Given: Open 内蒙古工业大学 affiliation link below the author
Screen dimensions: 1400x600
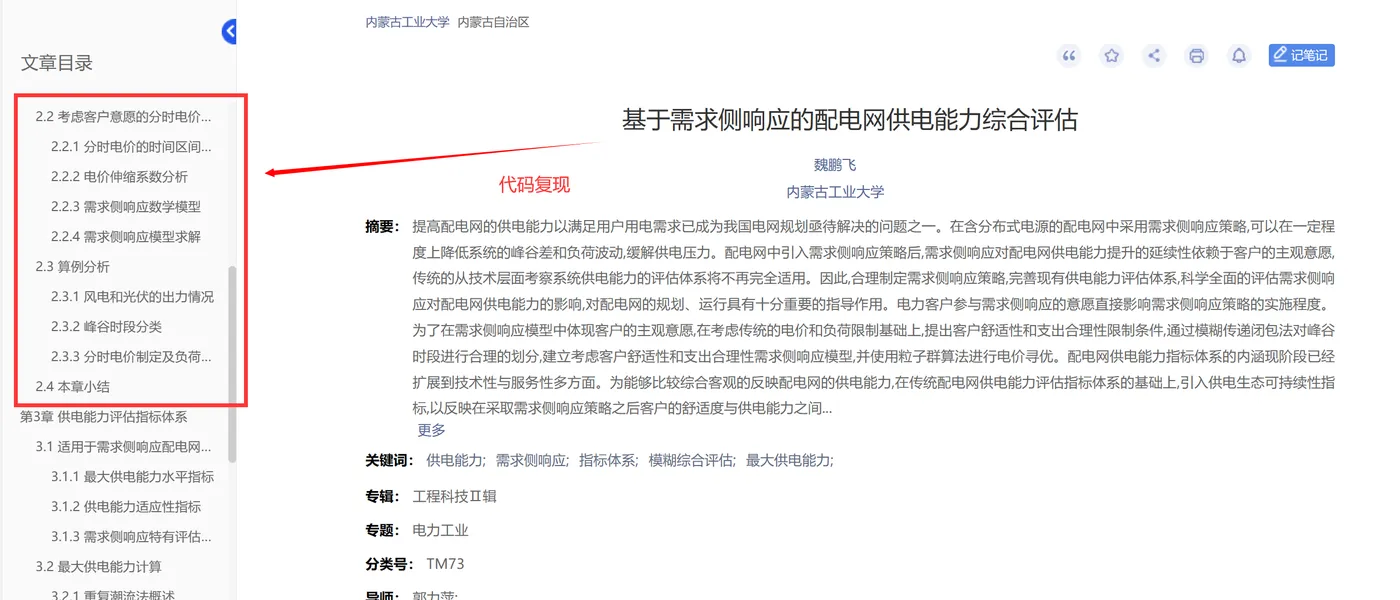Looking at the screenshot, I should coord(835,191).
